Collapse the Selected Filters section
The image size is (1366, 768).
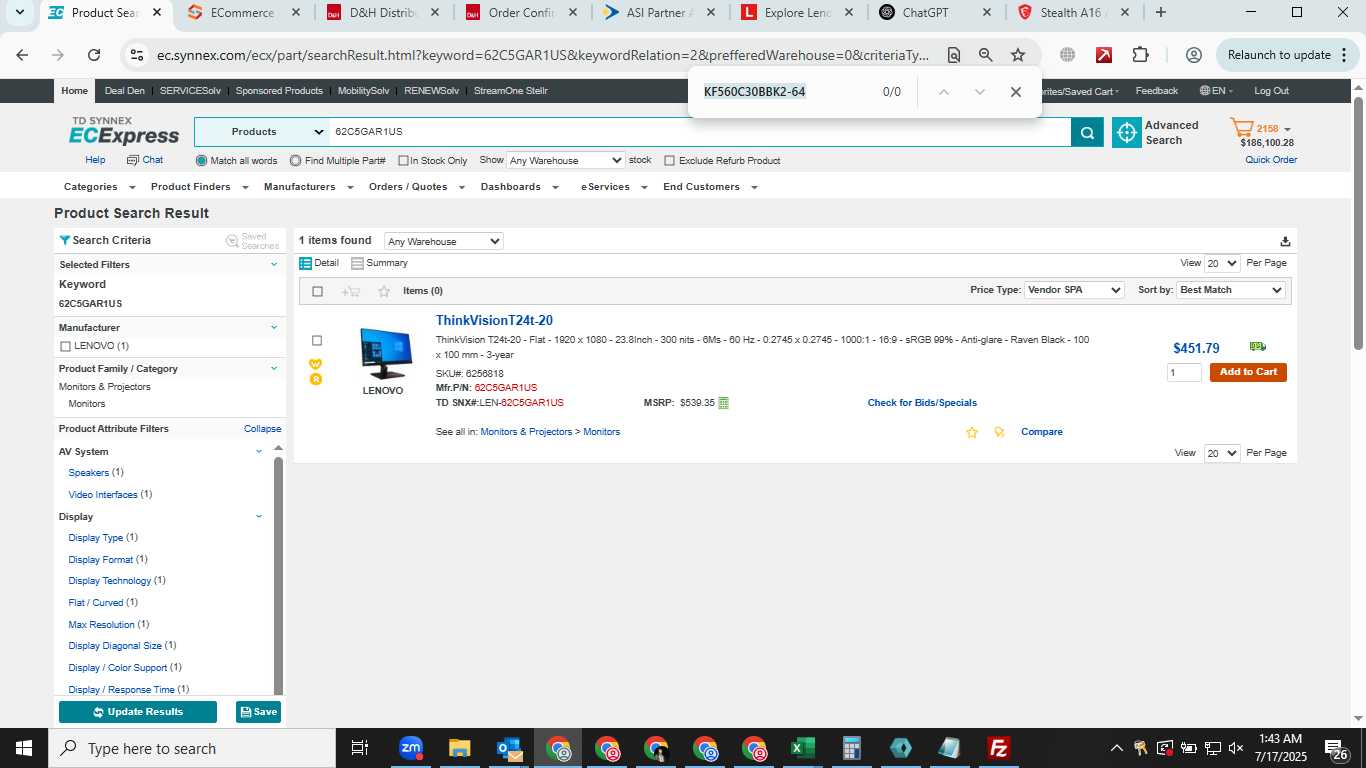point(274,264)
